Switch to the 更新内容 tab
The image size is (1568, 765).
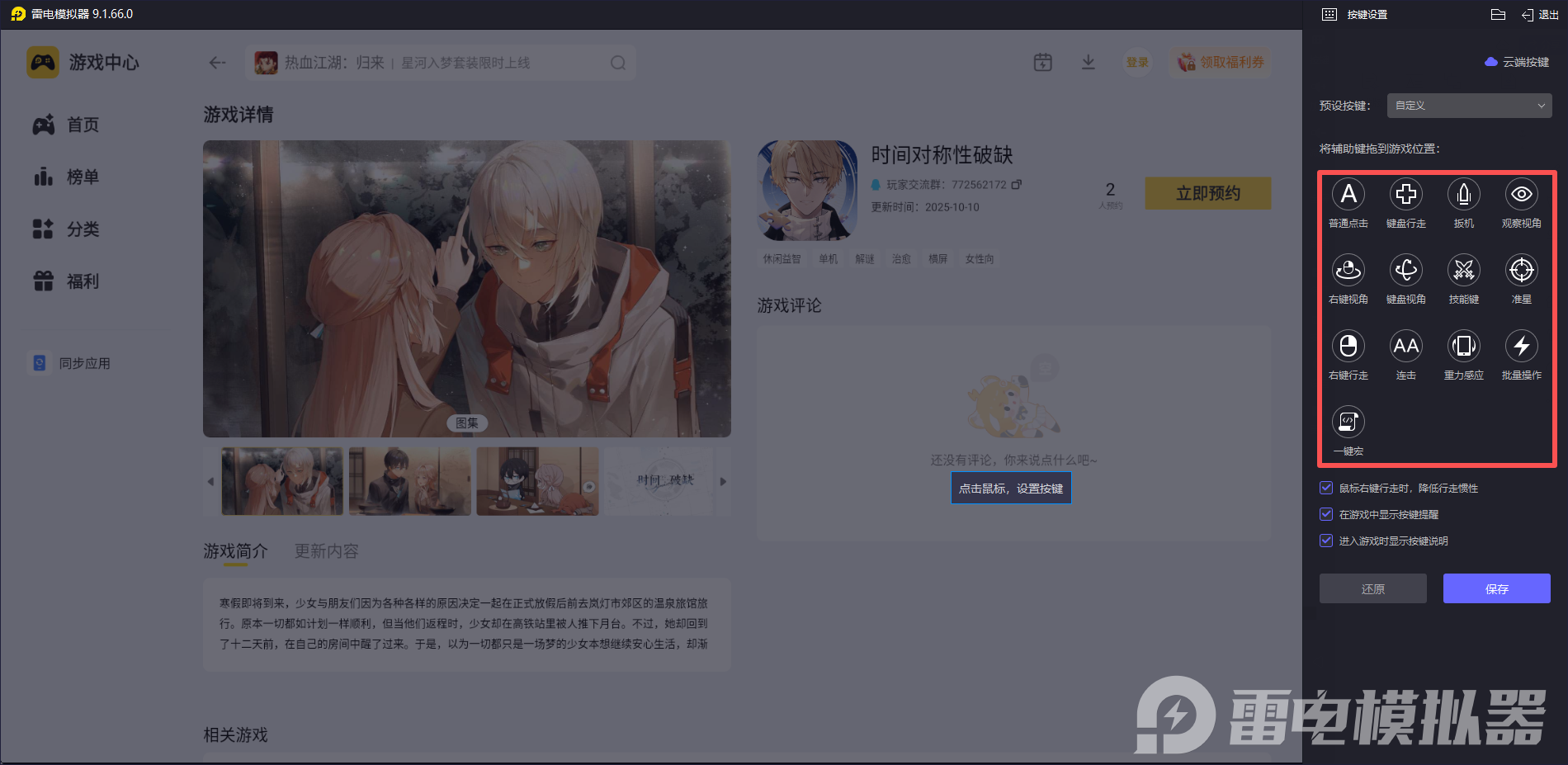pos(325,550)
